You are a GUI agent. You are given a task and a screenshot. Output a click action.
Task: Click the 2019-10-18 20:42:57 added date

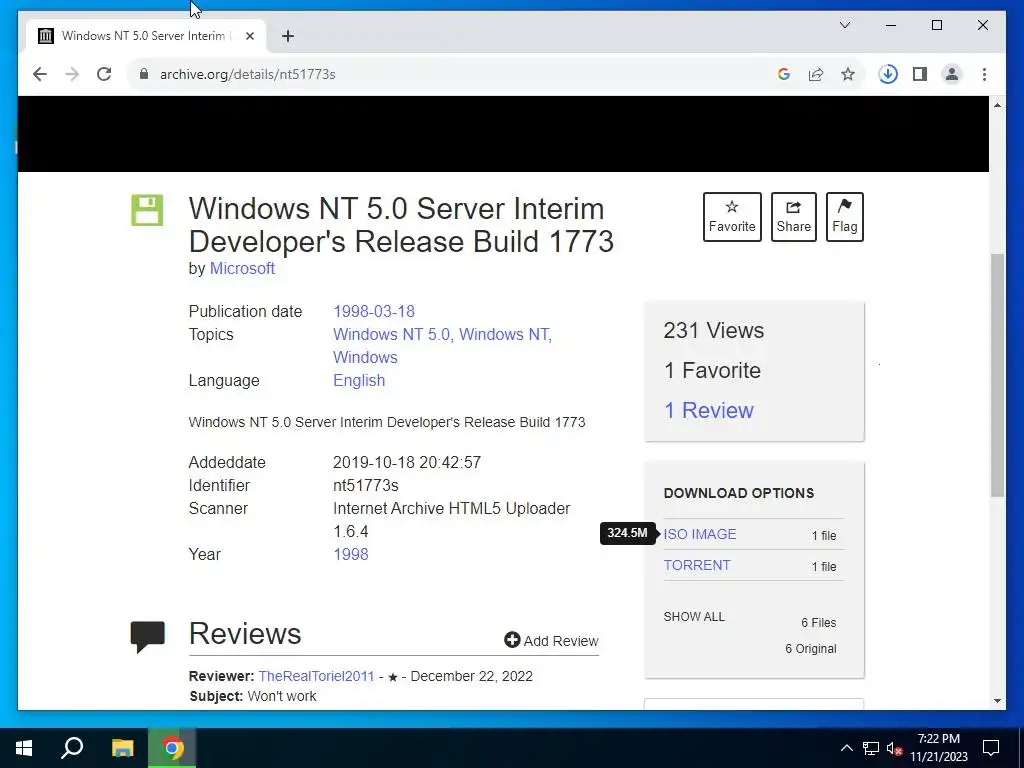pyautogui.click(x=407, y=462)
